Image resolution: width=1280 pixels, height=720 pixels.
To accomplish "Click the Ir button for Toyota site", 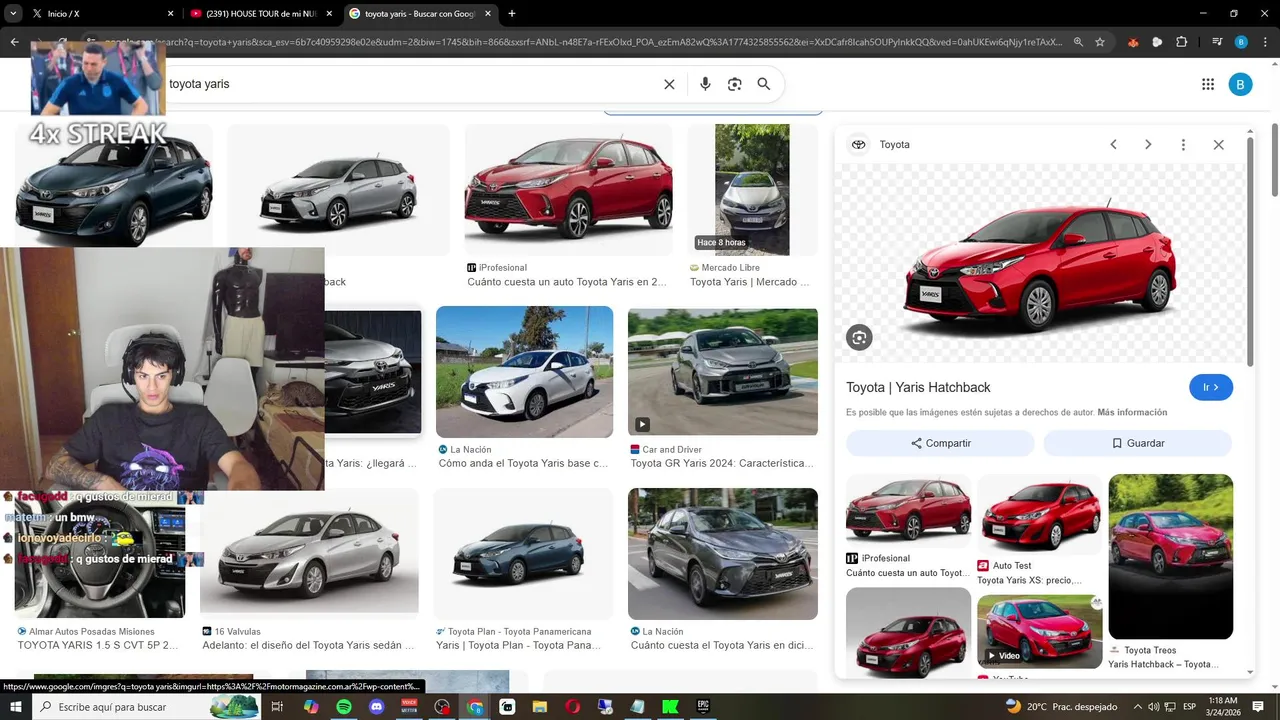I will (1211, 387).
